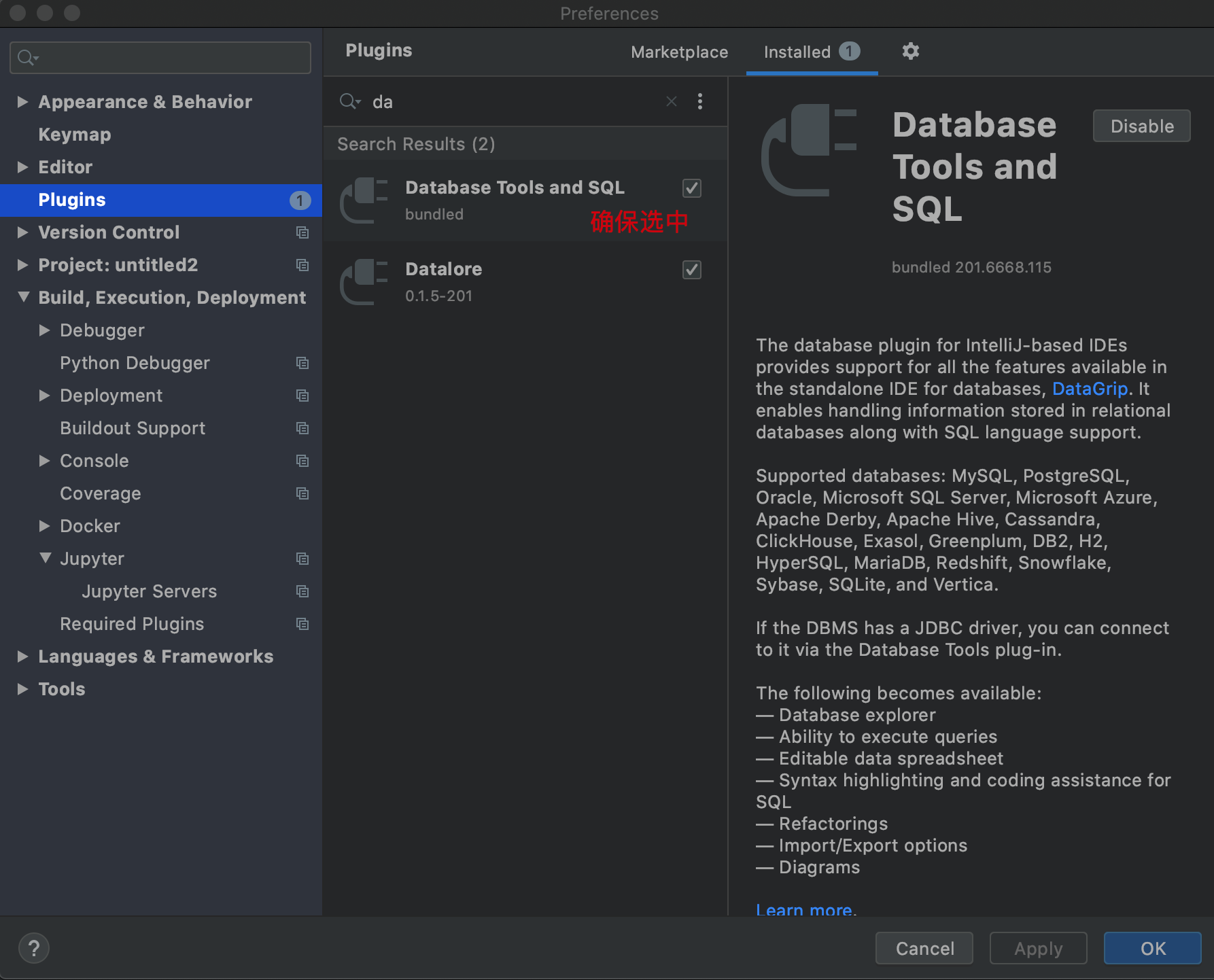The height and width of the screenshot is (980, 1214).
Task: Collapse Build, Execution, Deployment section
Action: pos(23,297)
